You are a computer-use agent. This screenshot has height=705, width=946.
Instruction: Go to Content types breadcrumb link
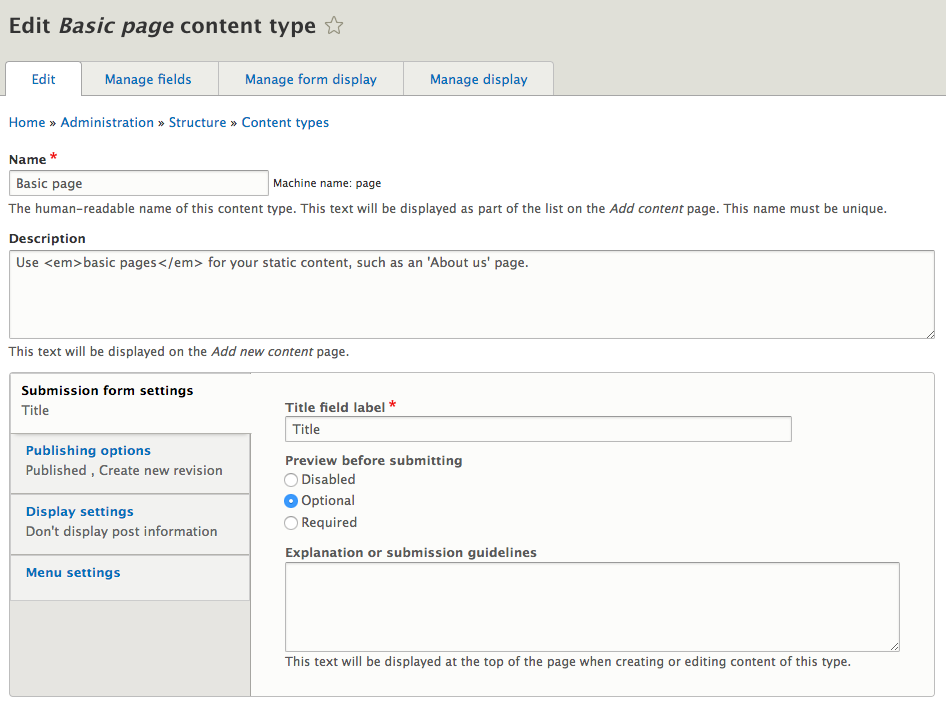tap(285, 123)
